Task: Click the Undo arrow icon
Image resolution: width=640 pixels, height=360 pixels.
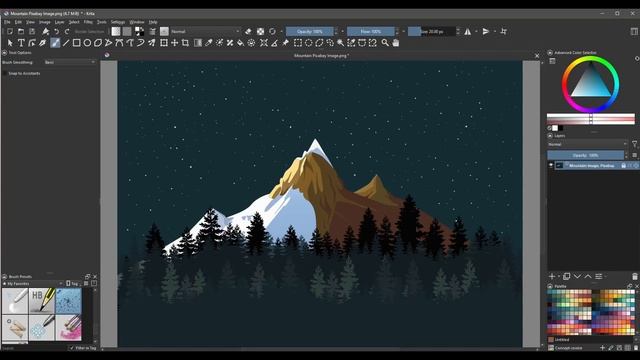Action: pos(57,31)
